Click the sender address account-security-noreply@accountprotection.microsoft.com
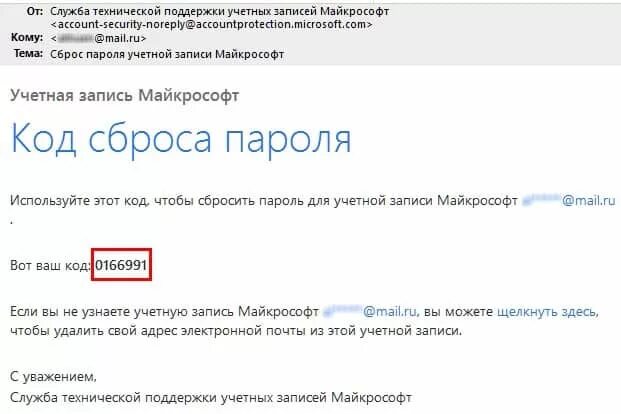 (211, 25)
